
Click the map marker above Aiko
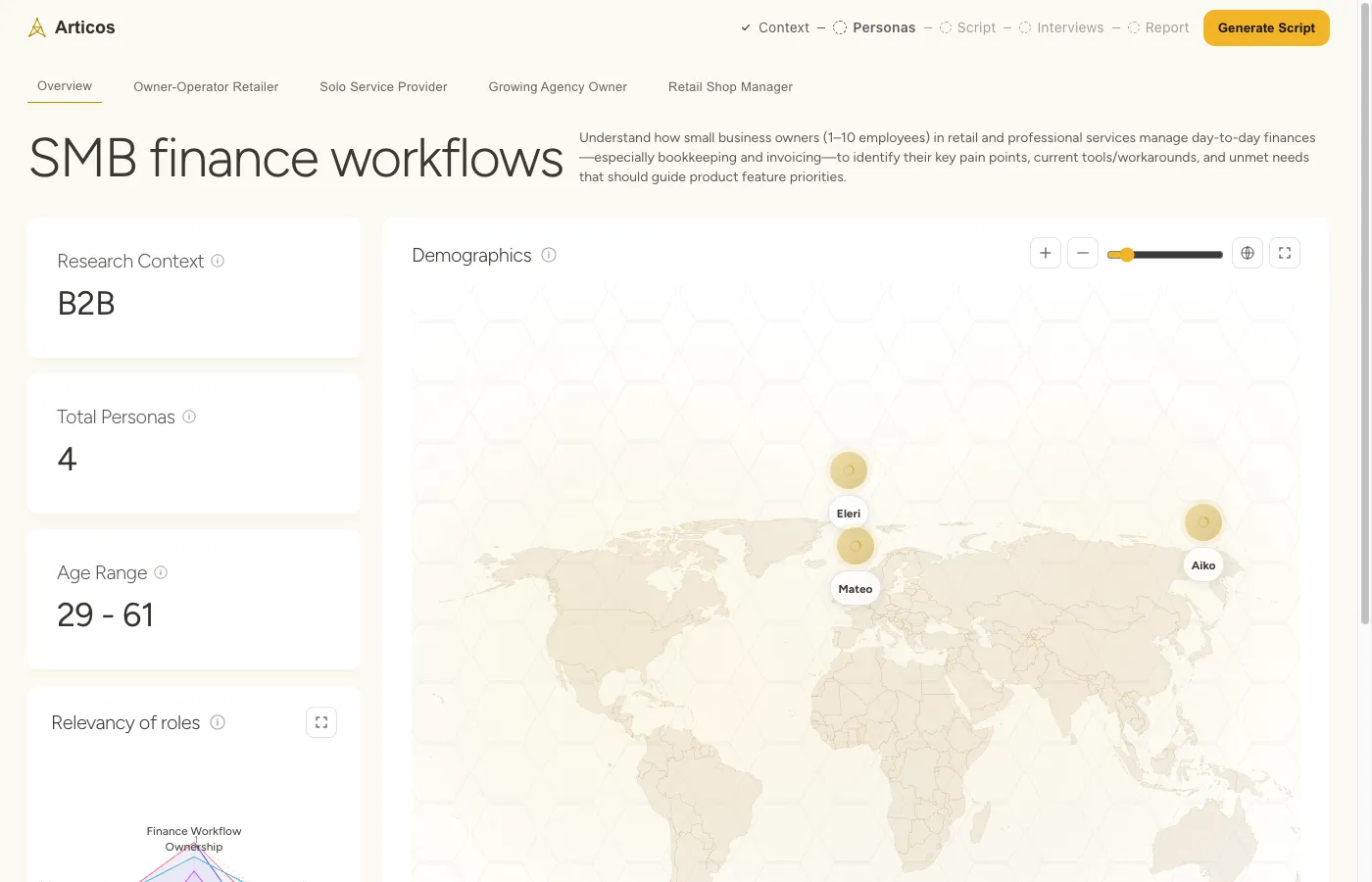point(1203,522)
